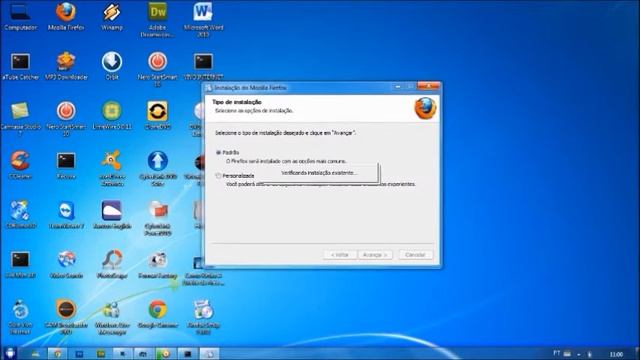Viewport: 640px width, 360px height.
Task: Open the PhotoScape shortcut
Action: pos(111,264)
